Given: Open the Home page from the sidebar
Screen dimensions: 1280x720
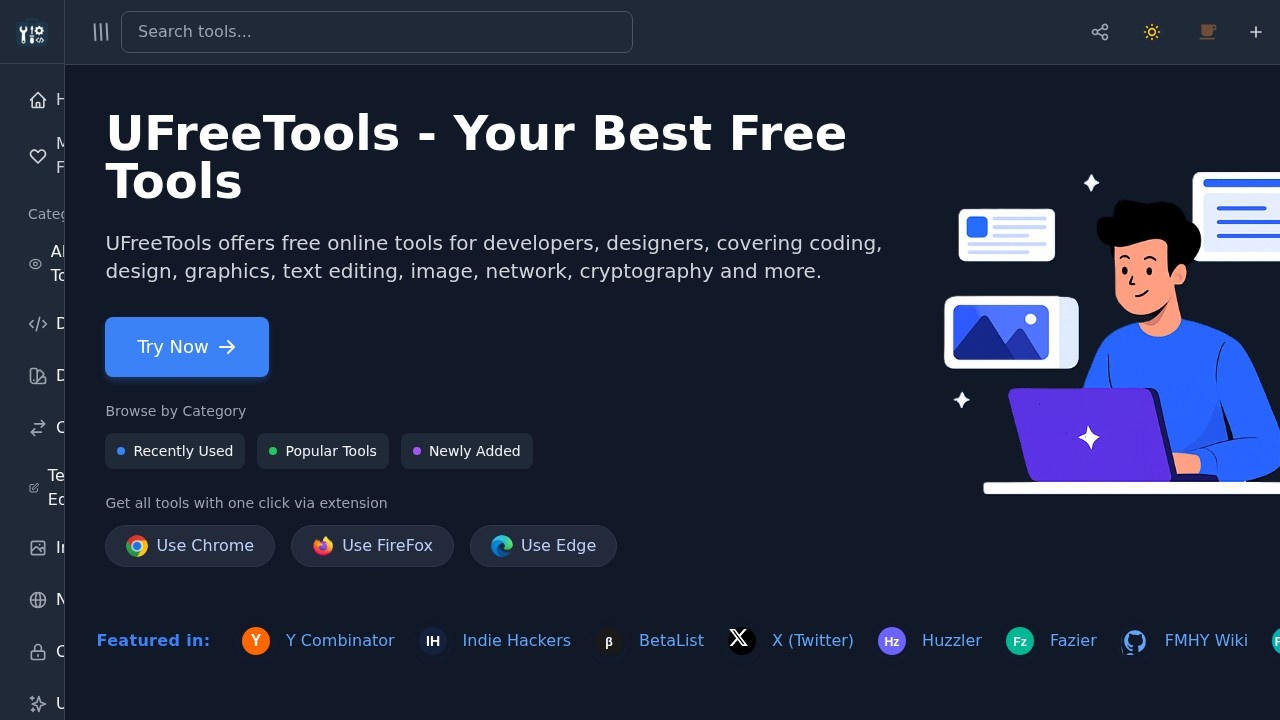Looking at the screenshot, I should tap(37, 99).
